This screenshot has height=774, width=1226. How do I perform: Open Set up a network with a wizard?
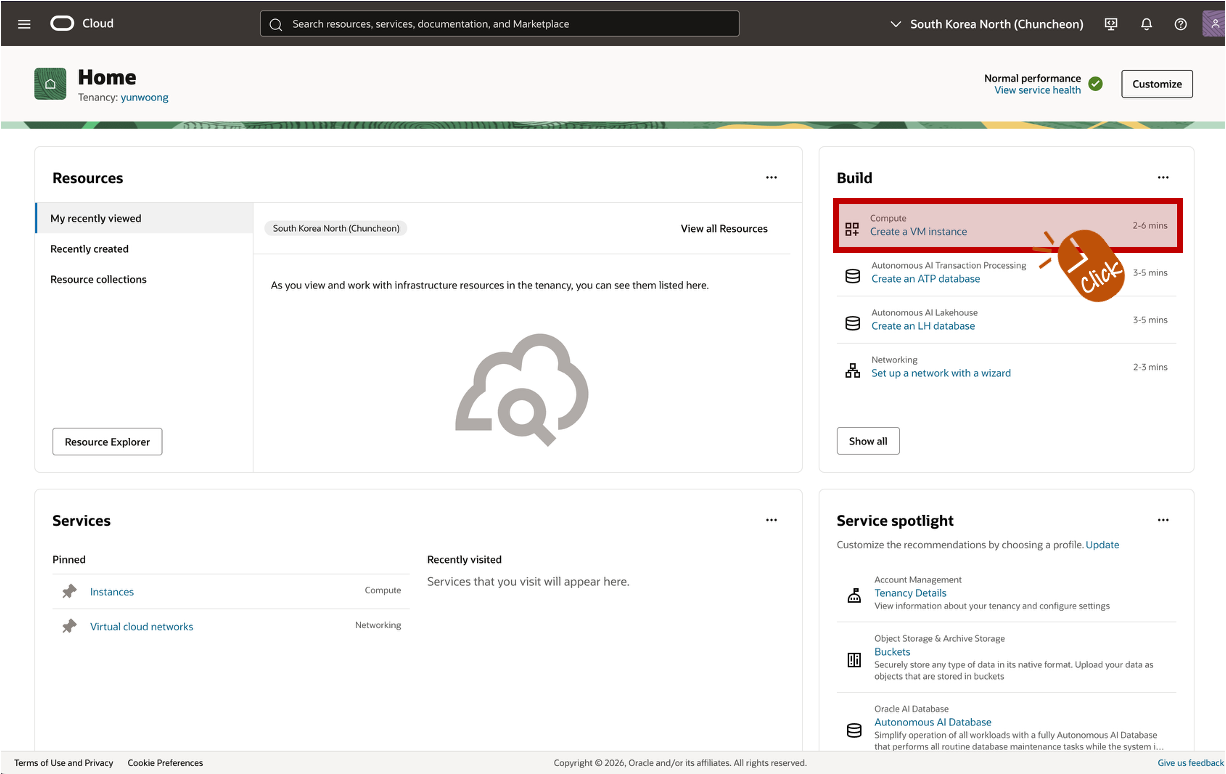tap(941, 373)
